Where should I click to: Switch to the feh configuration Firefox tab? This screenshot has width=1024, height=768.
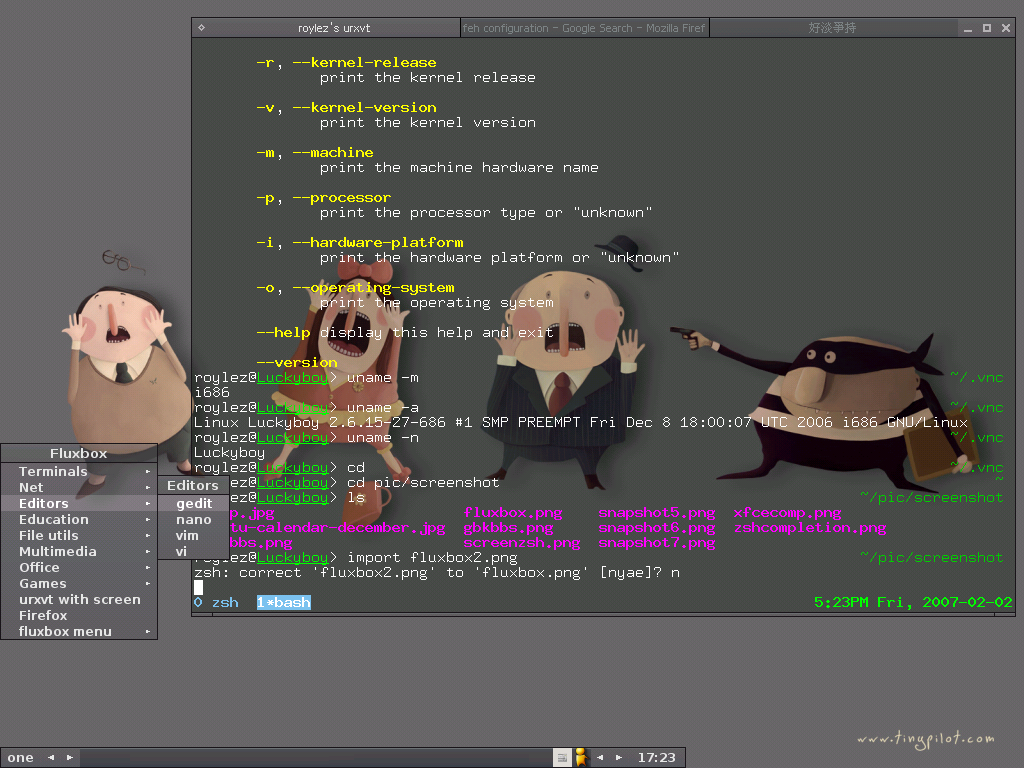(x=584, y=28)
